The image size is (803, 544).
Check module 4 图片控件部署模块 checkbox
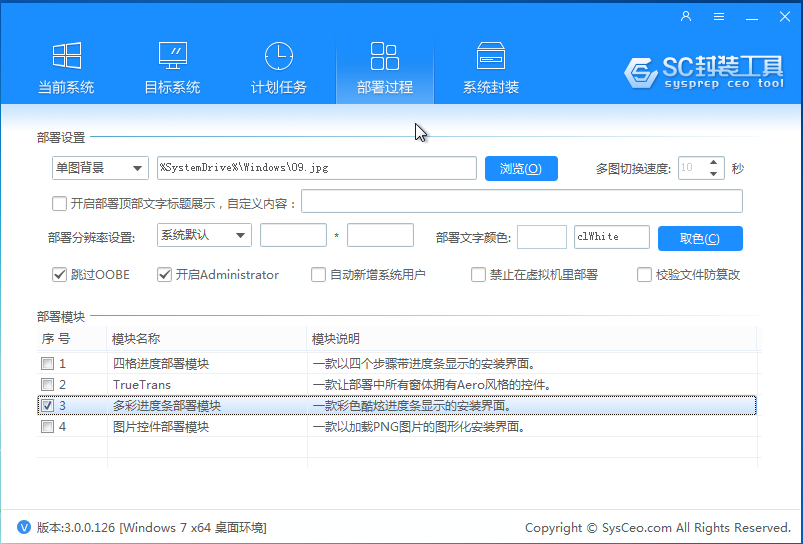tap(47, 426)
